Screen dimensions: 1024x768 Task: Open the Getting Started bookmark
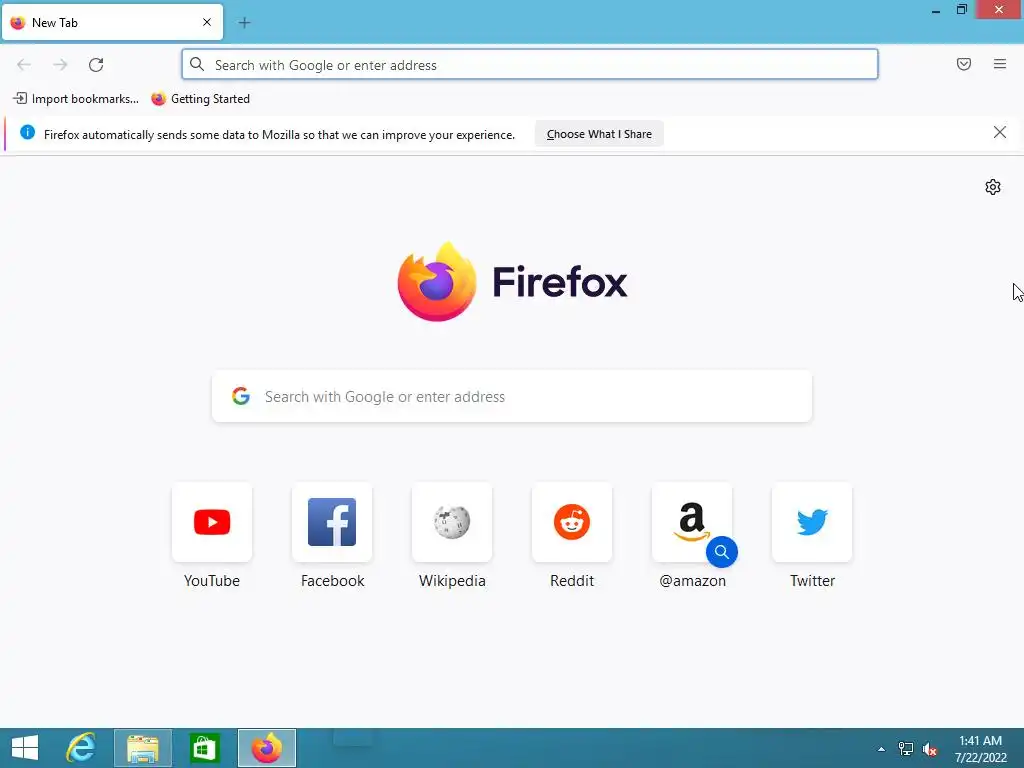201,99
